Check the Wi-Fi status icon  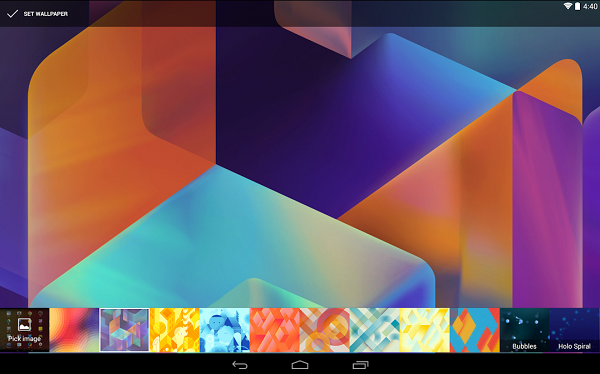[568, 6]
